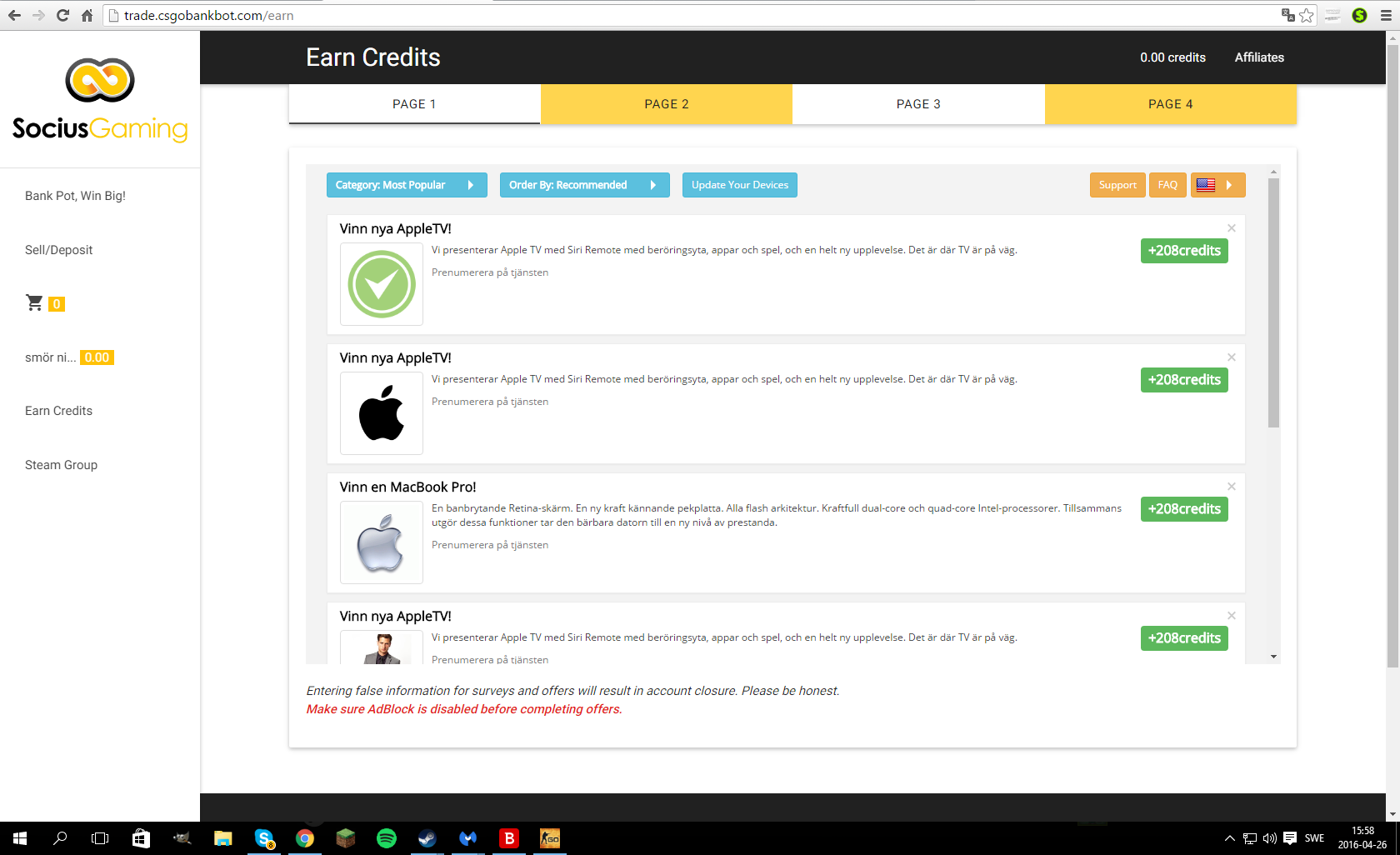
Task: Click the offer list vertical scrollbar thumb
Action: pyautogui.click(x=1273, y=302)
